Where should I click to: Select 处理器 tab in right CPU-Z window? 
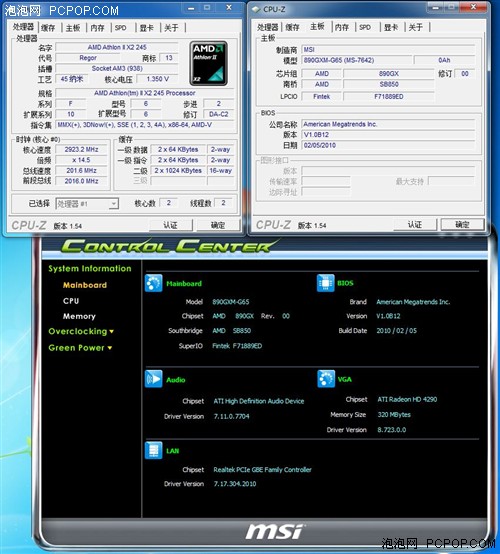267,27
